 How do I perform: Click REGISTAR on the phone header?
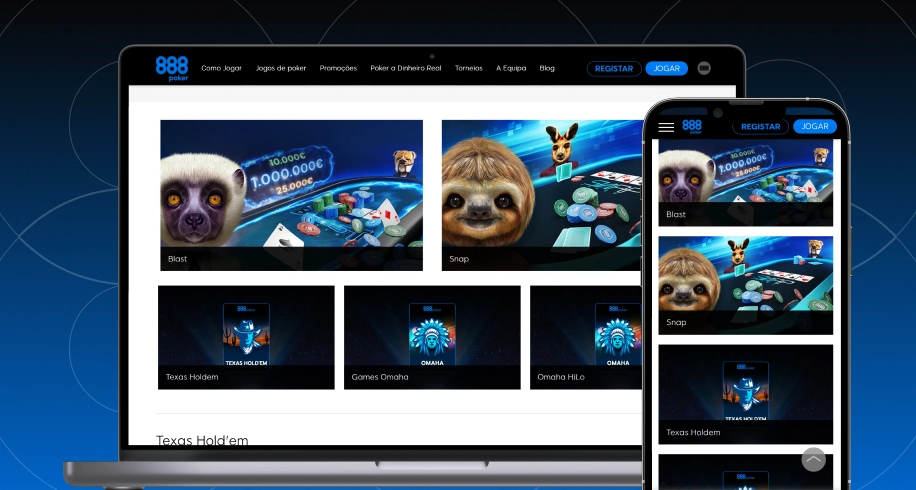761,127
